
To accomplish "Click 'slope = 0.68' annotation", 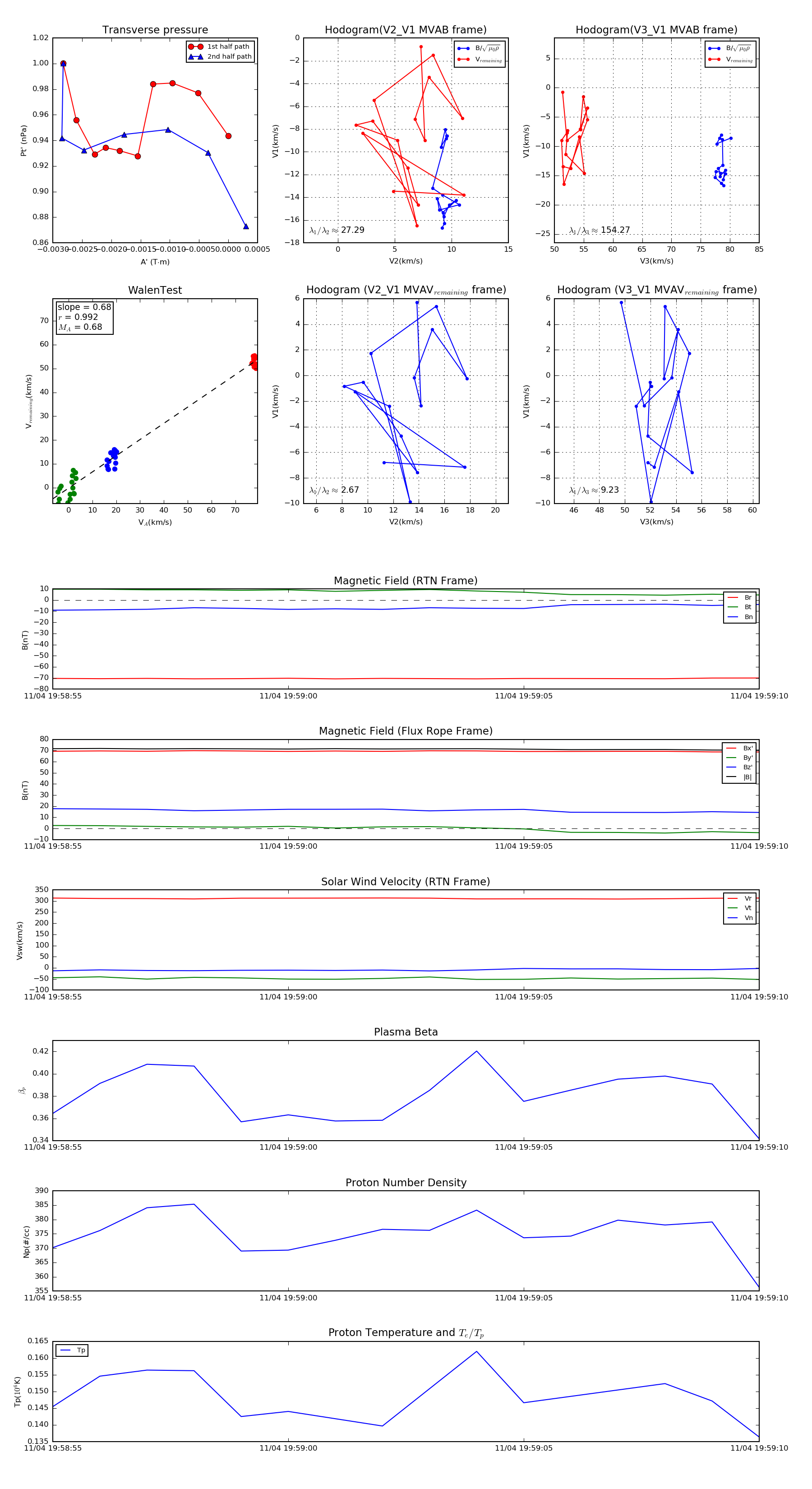I will pos(84,307).
